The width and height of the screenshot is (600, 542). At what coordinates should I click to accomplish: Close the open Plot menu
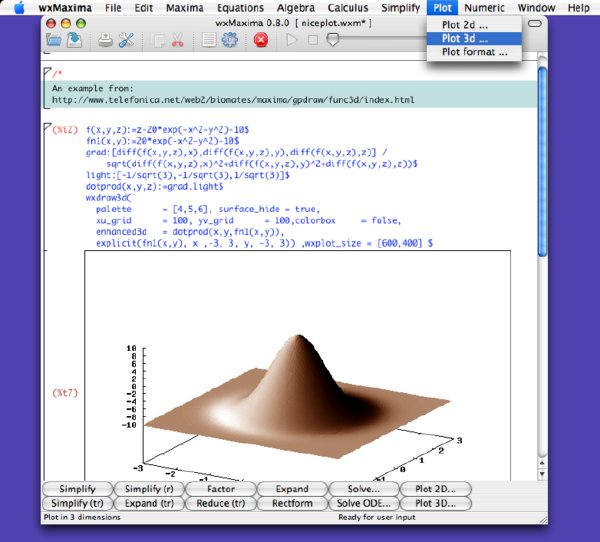(442, 8)
